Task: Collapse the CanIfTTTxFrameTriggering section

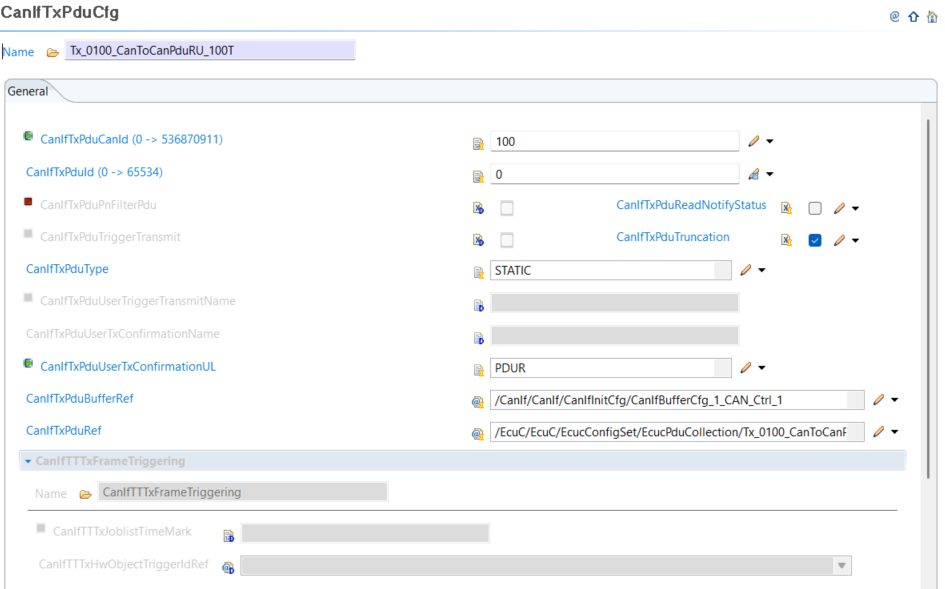Action: coord(28,461)
